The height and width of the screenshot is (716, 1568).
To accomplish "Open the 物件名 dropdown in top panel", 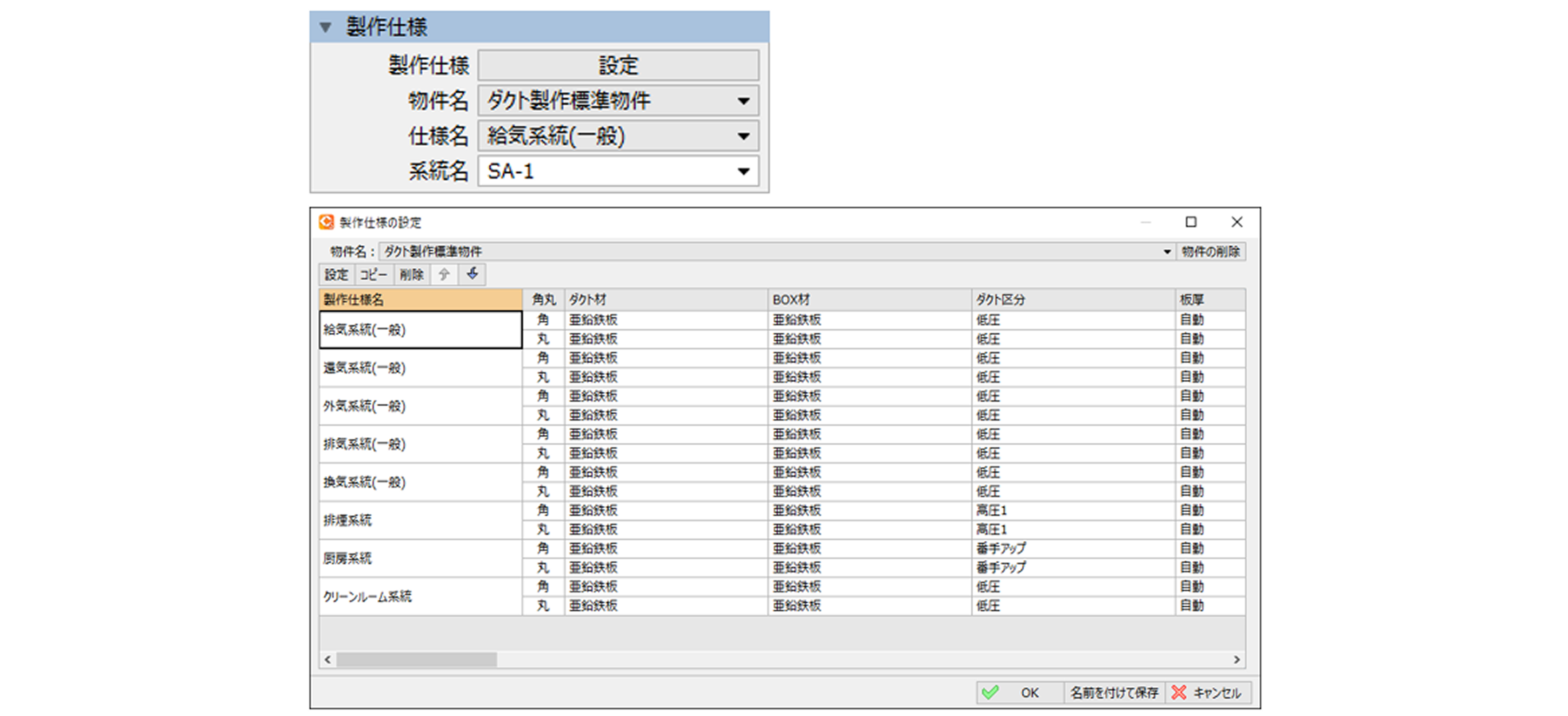I will click(x=743, y=101).
